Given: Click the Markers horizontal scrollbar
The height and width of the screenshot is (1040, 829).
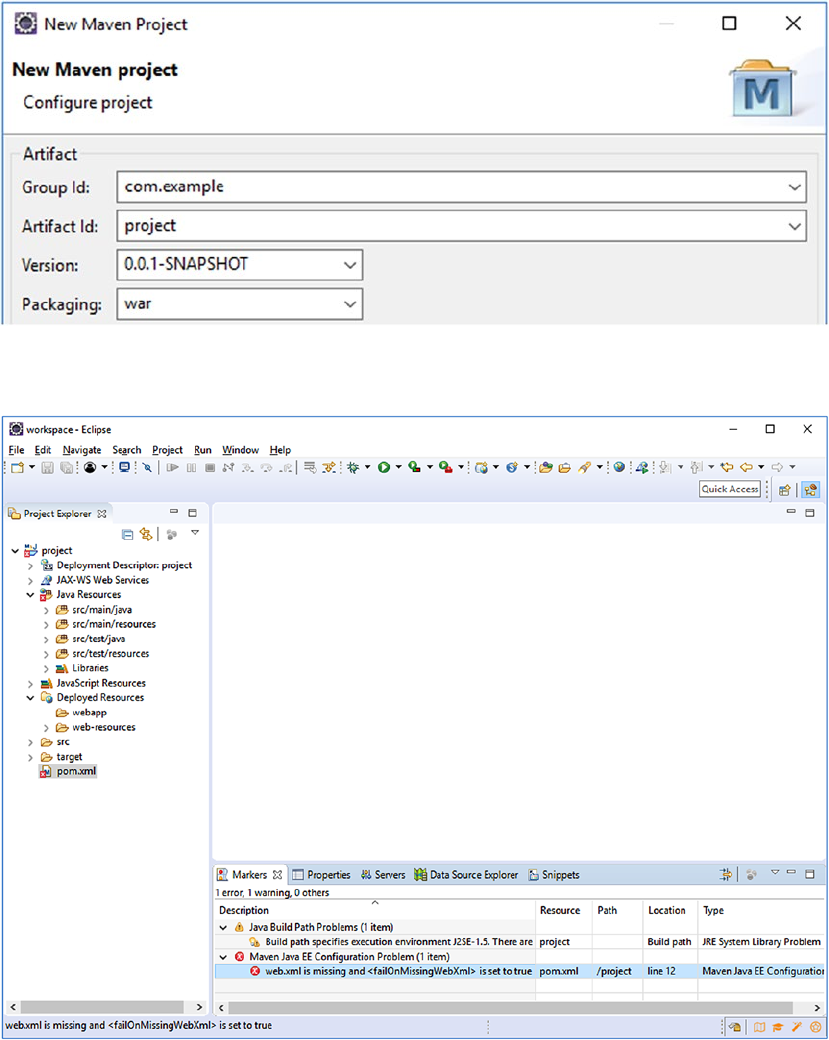Looking at the screenshot, I should pos(510,1008).
